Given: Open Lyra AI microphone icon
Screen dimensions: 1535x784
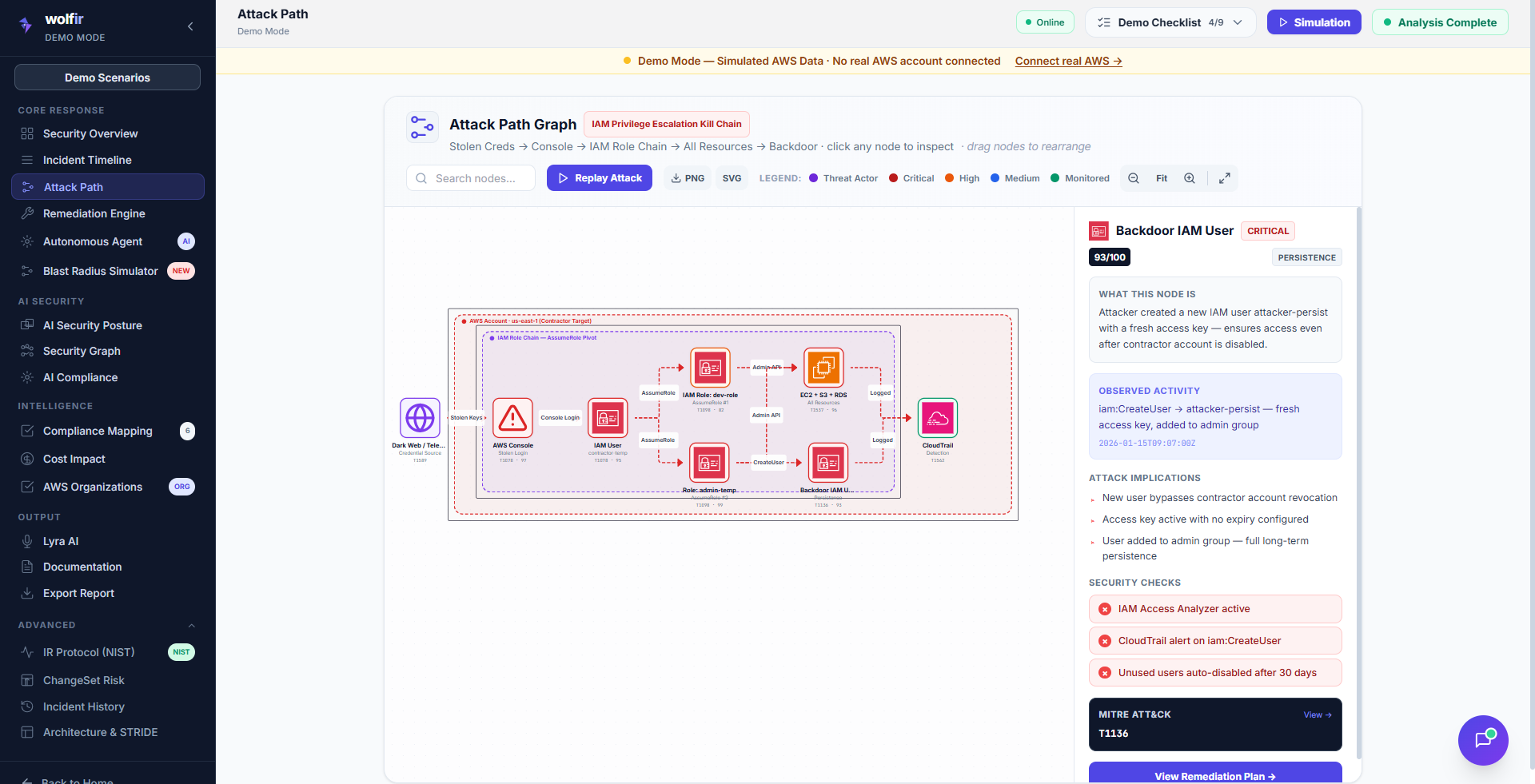Looking at the screenshot, I should pyautogui.click(x=27, y=541).
